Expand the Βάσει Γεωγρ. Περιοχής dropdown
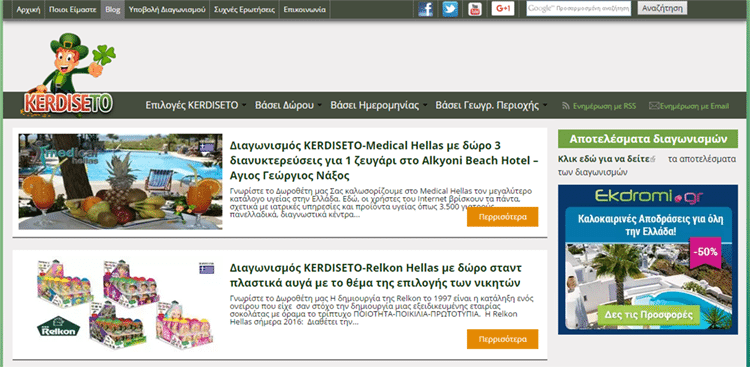 pyautogui.click(x=491, y=105)
